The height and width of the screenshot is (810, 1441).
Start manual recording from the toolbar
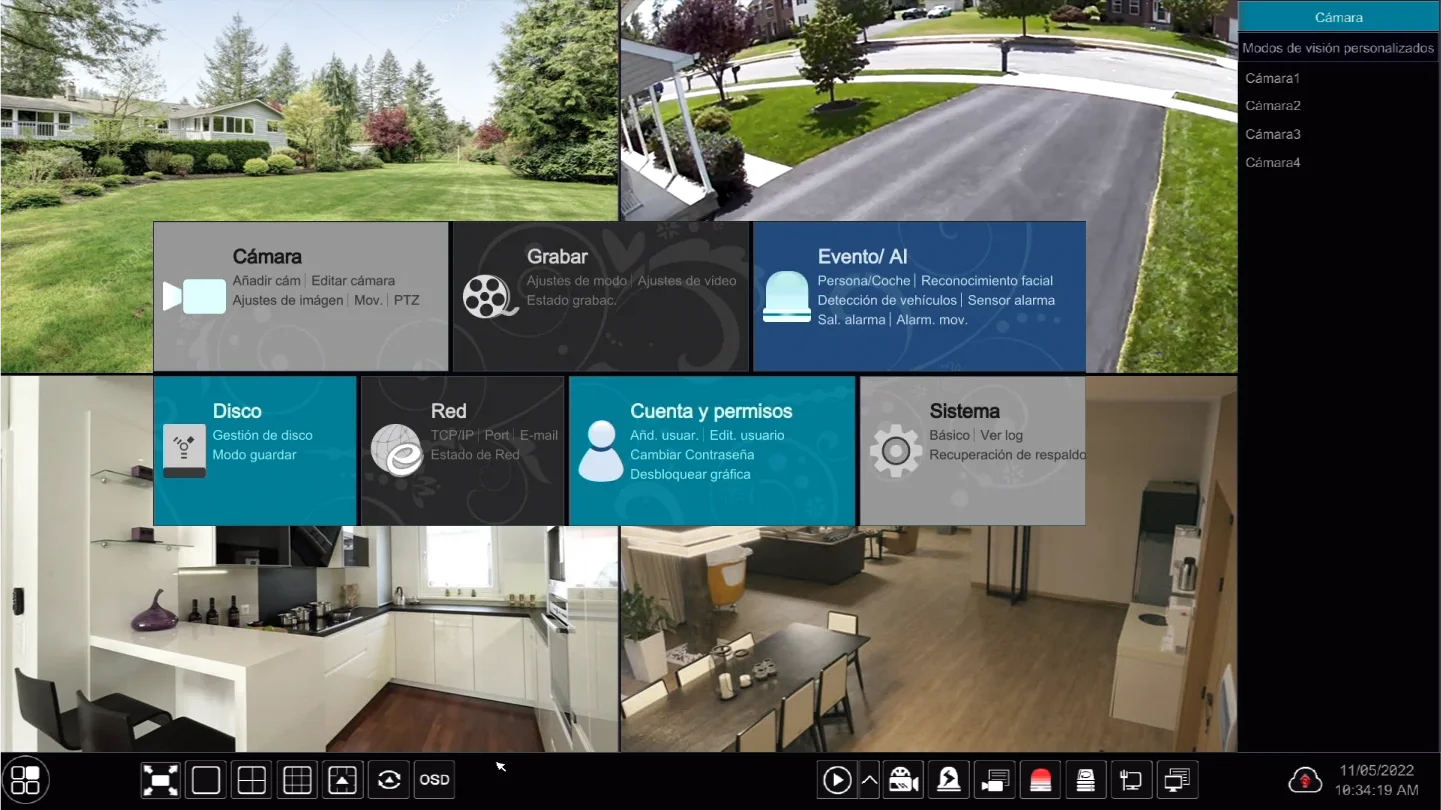[x=903, y=780]
